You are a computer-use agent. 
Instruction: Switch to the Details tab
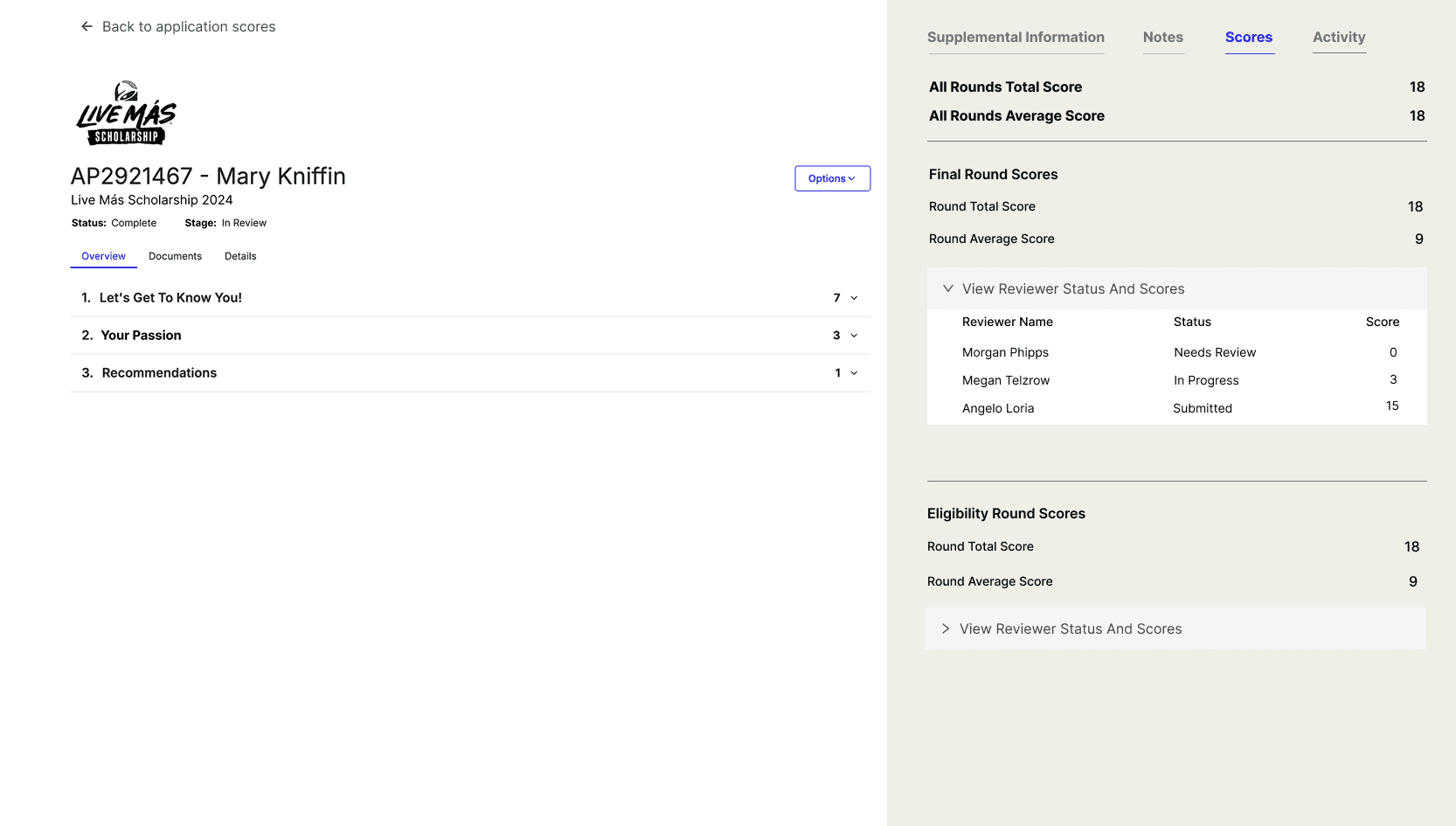(x=240, y=256)
